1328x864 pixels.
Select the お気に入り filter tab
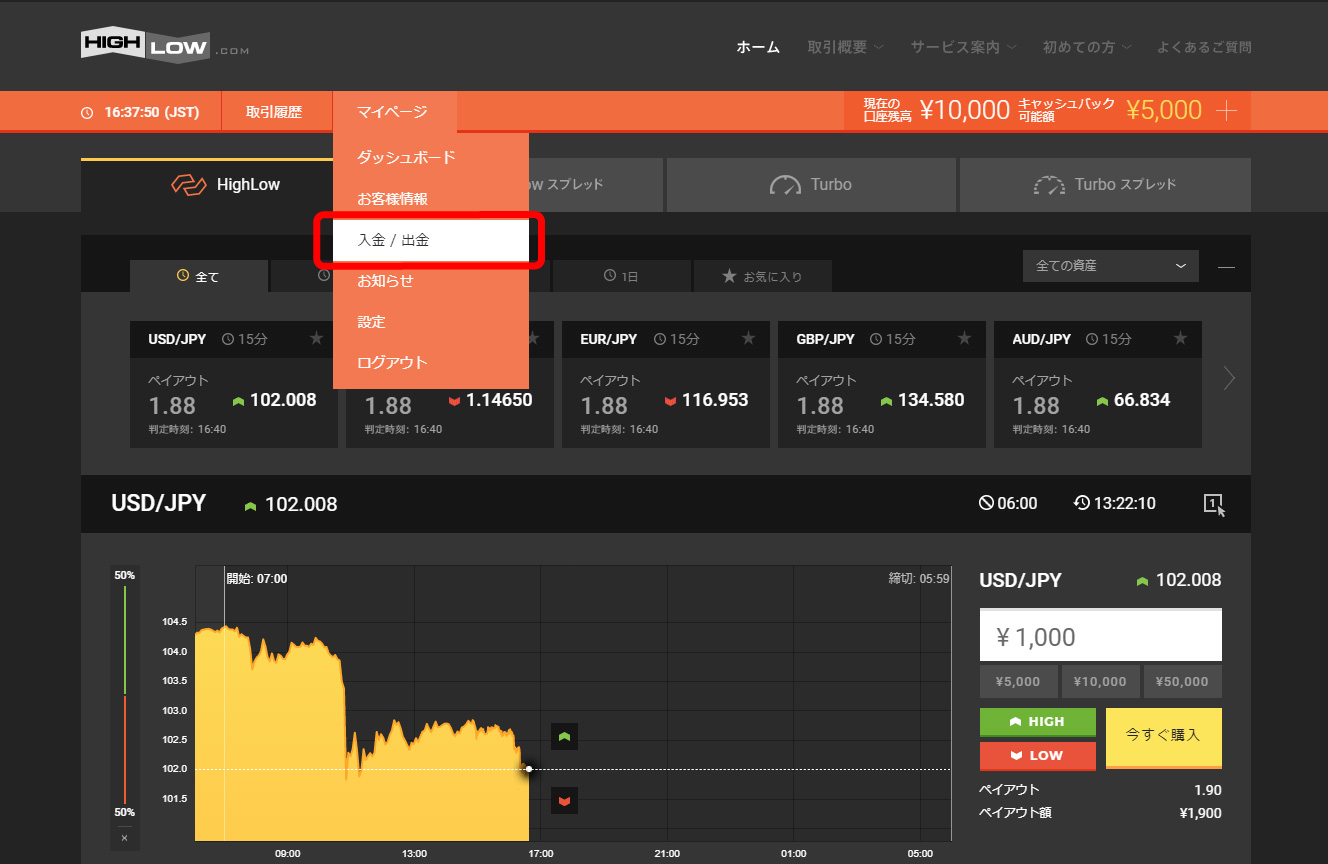(763, 277)
